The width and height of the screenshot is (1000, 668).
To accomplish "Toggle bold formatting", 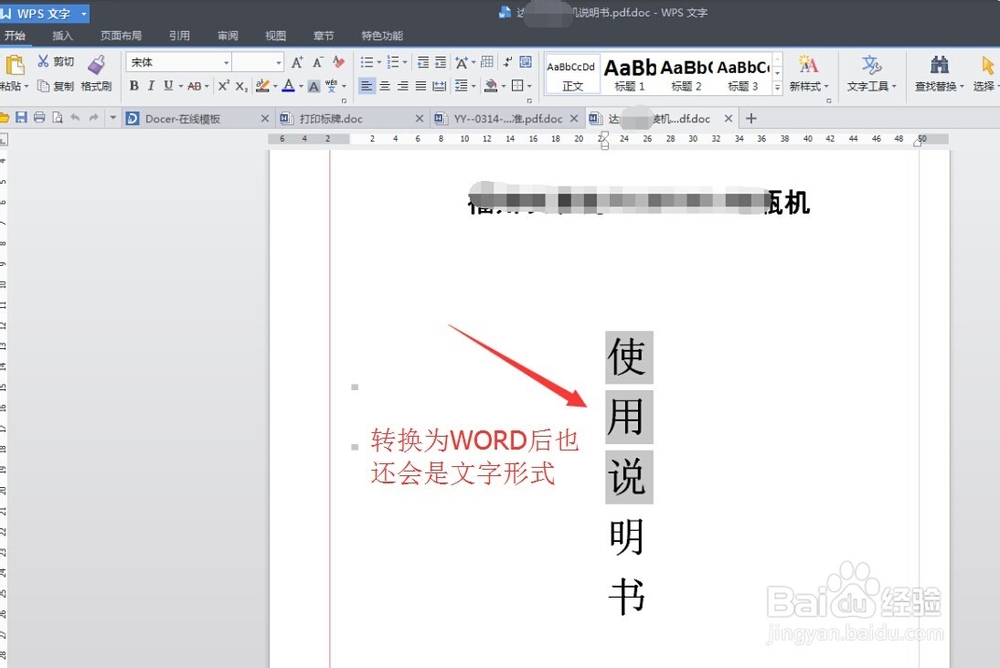I will point(134,85).
